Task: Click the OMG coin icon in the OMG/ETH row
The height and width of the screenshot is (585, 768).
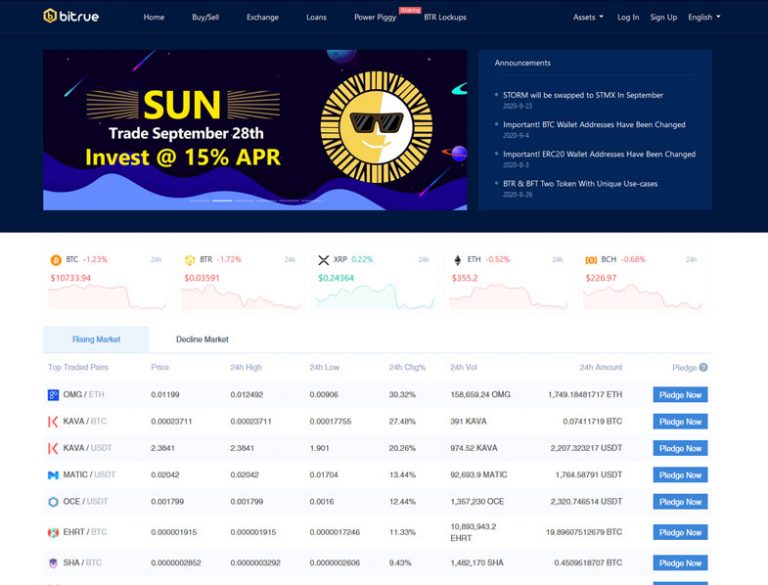Action: point(53,394)
